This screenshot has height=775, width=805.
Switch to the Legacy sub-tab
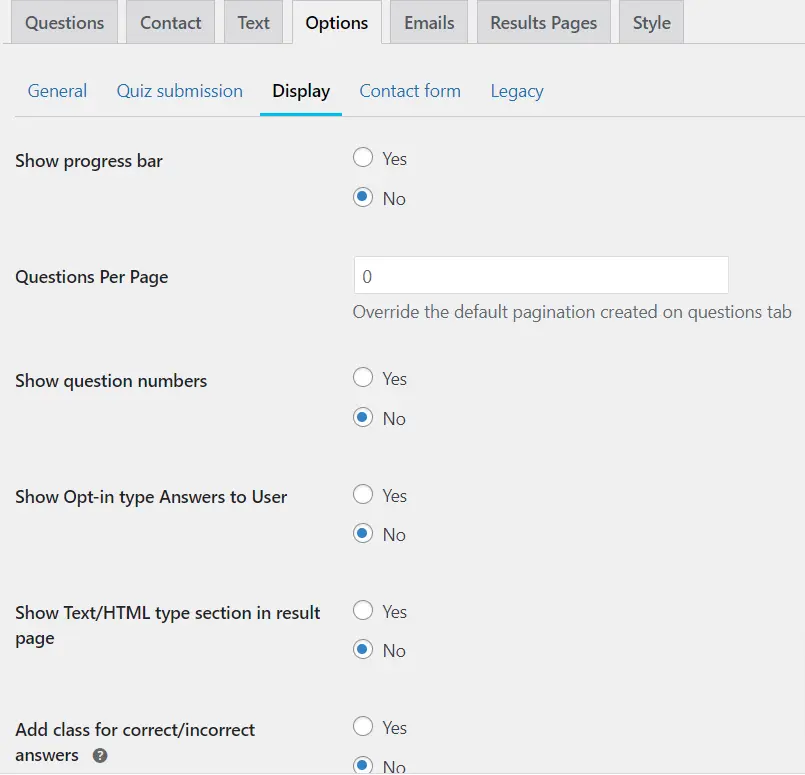point(517,91)
